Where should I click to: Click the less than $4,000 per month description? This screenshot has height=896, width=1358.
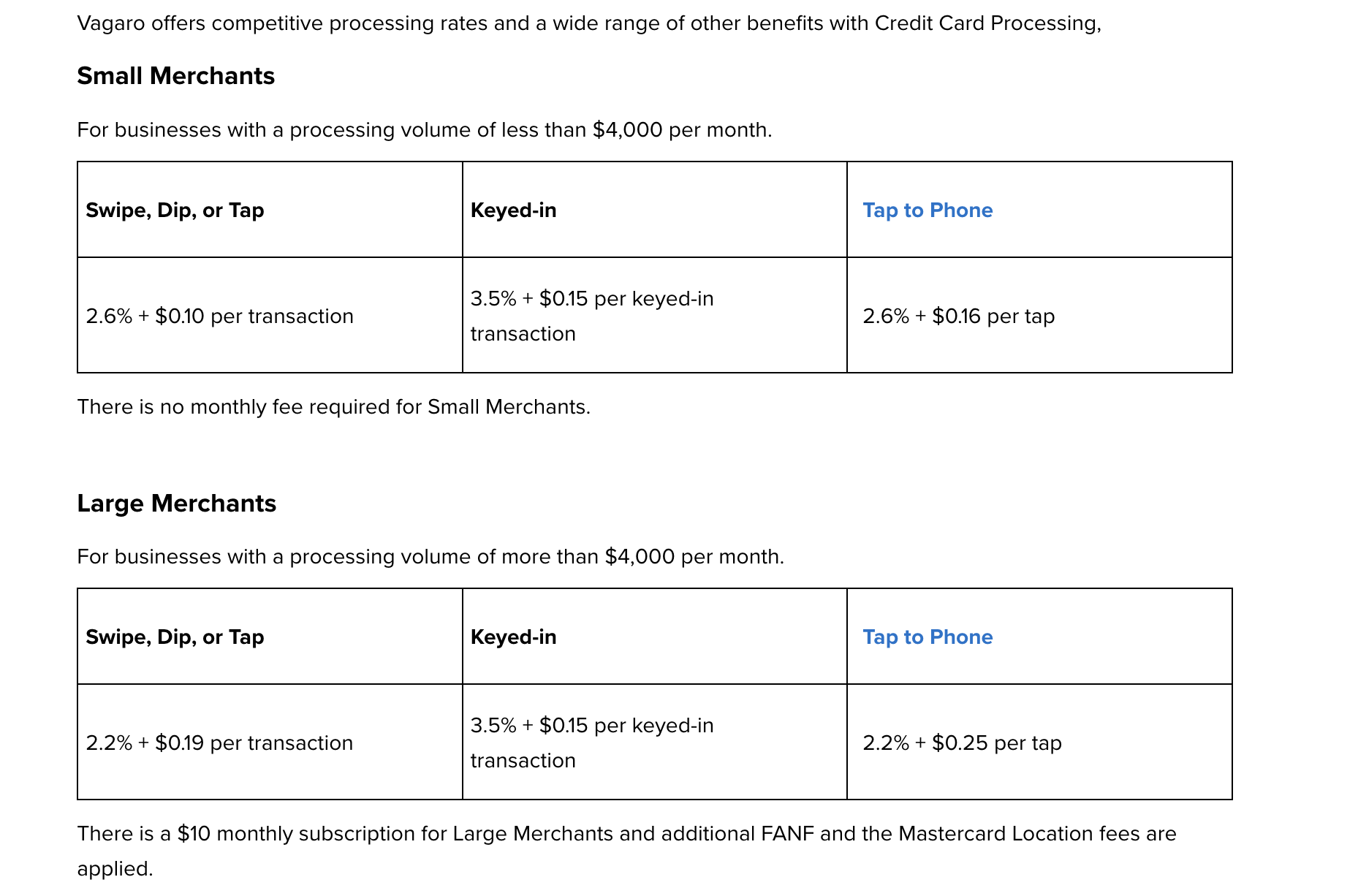point(424,130)
